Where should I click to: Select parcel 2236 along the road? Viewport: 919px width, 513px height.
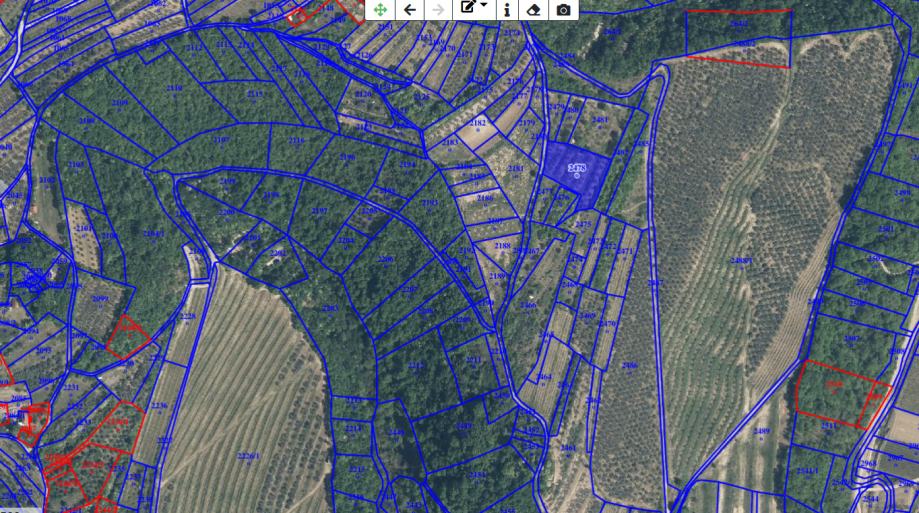click(159, 406)
